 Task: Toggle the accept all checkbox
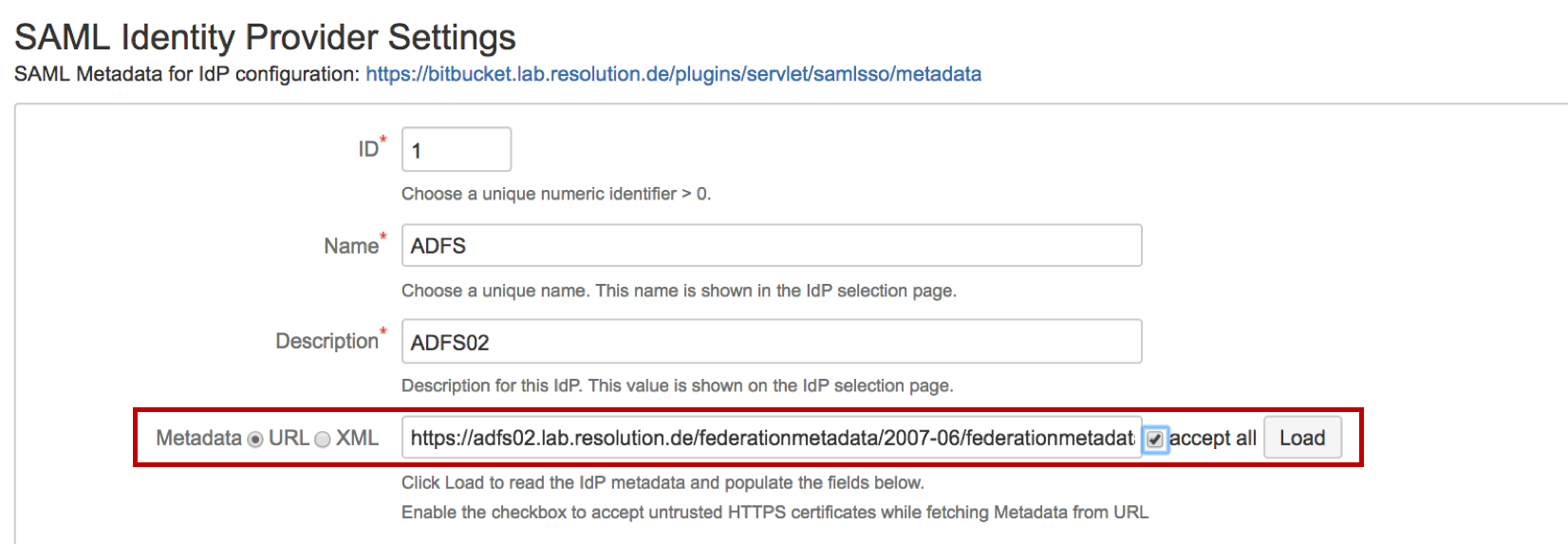[1154, 440]
